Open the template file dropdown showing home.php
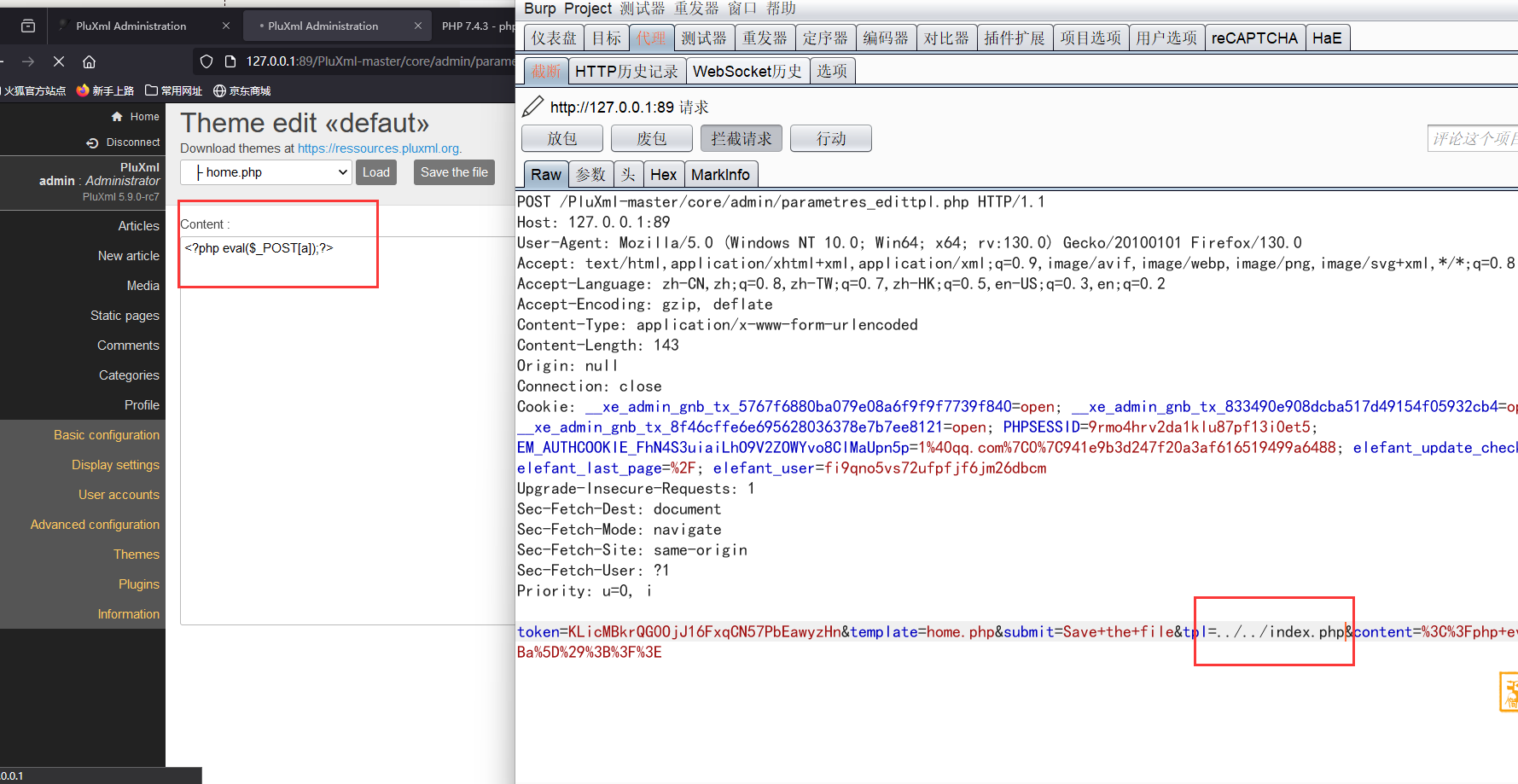Viewport: 1518px width, 784px height. [266, 172]
